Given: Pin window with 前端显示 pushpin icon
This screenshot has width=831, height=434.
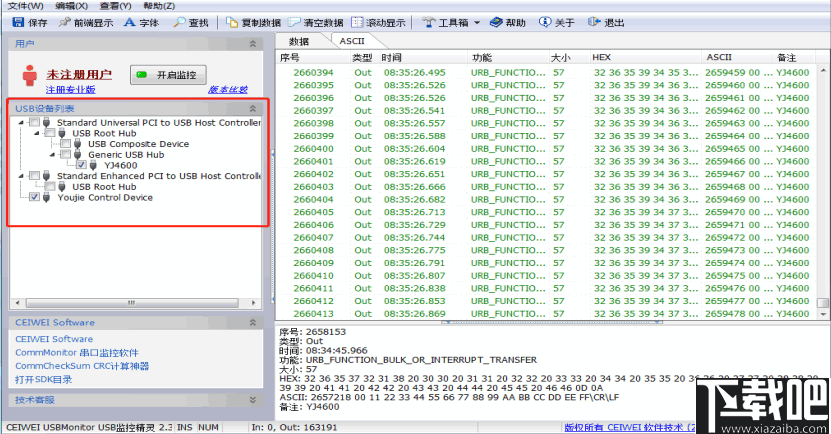Looking at the screenshot, I should click(65, 22).
